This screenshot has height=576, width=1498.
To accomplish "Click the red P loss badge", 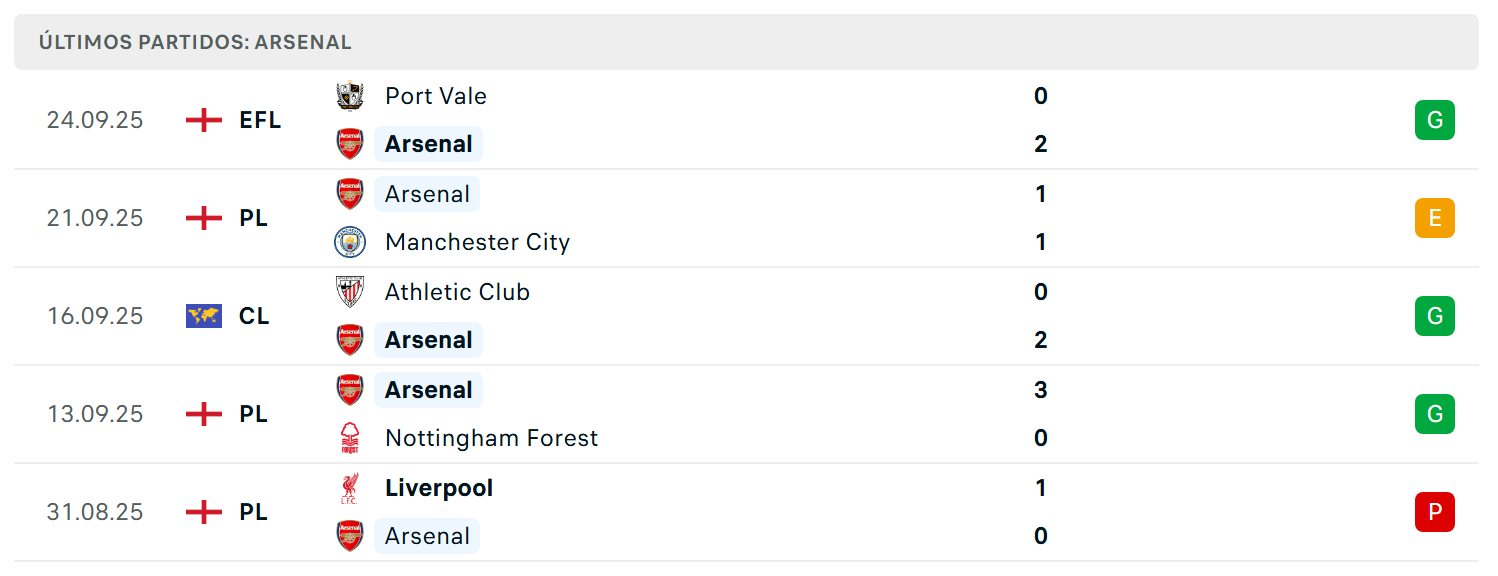I will tap(1435, 512).
